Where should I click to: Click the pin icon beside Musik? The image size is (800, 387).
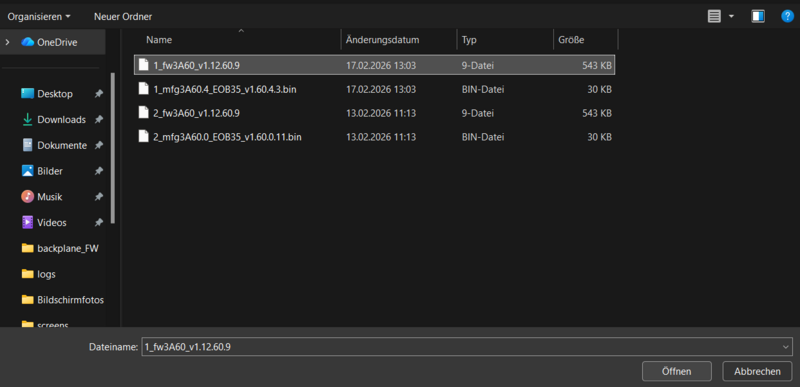(98, 196)
